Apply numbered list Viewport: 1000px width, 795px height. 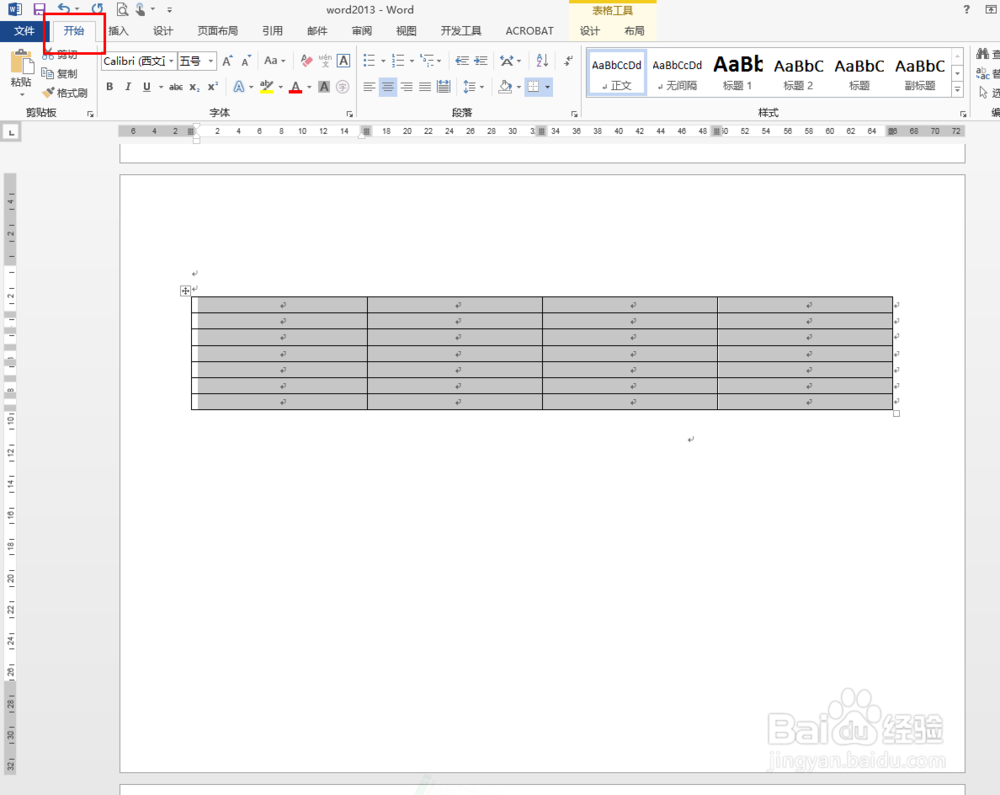[398, 61]
